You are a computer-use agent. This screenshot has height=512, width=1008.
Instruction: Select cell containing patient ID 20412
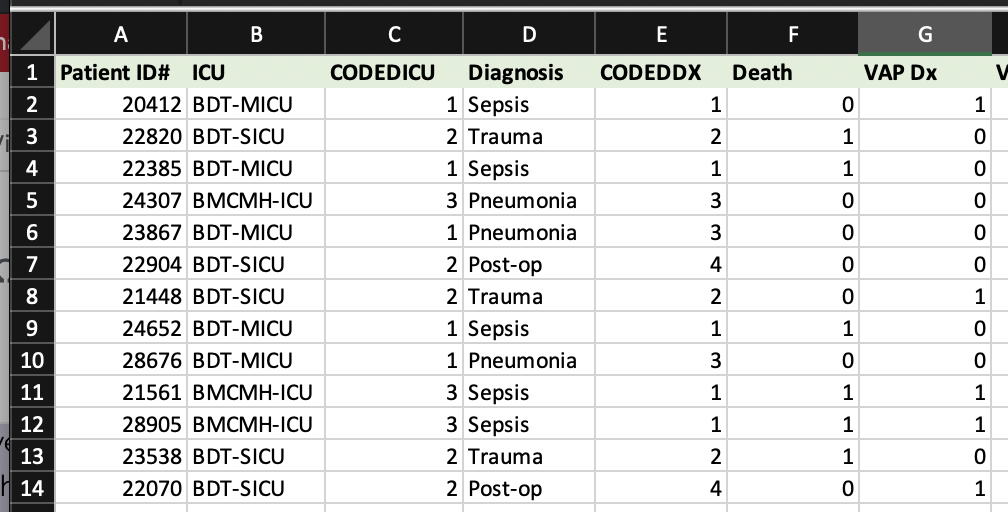(121, 105)
